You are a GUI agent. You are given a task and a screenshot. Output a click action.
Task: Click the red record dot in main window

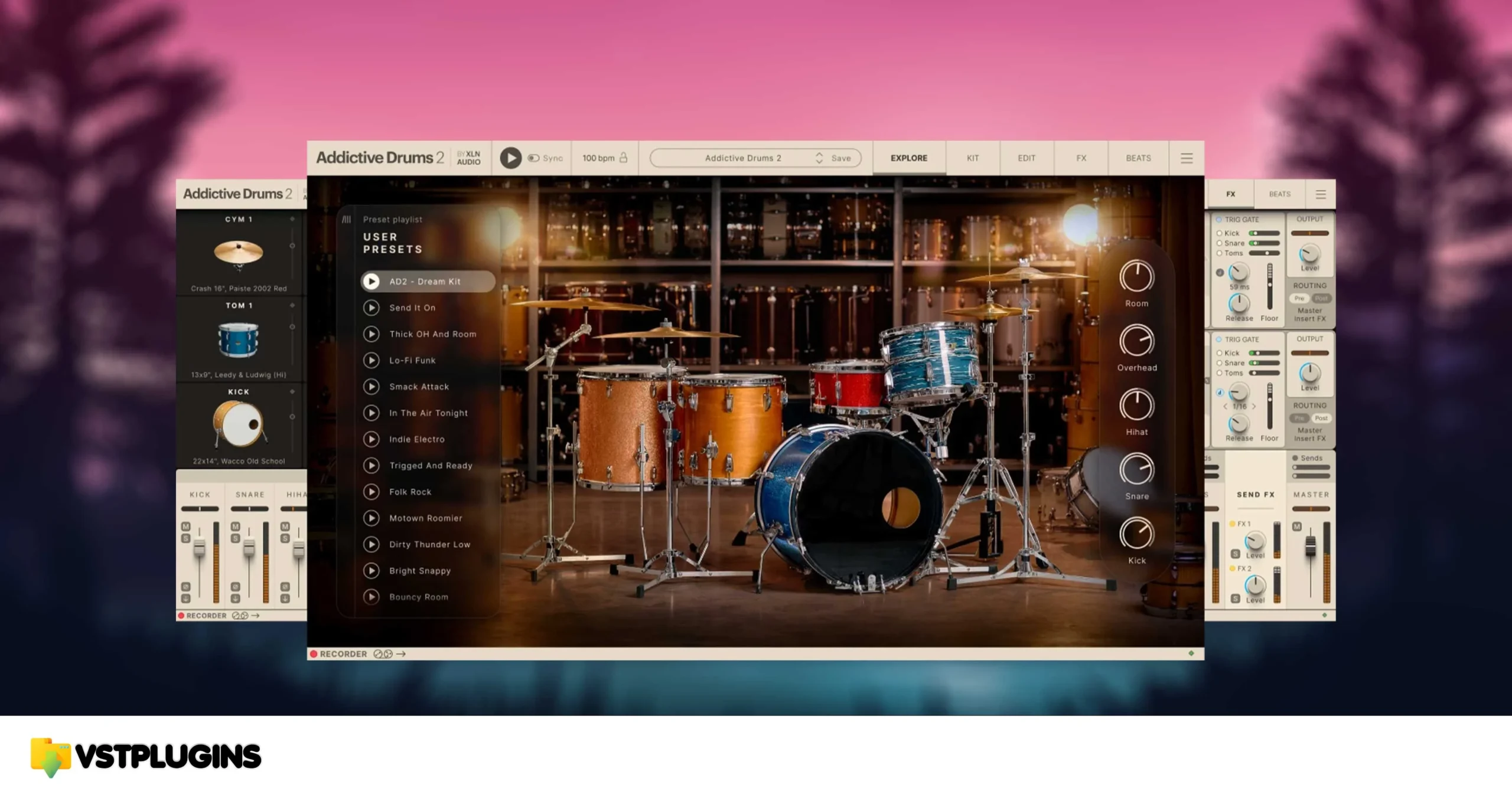coord(314,653)
